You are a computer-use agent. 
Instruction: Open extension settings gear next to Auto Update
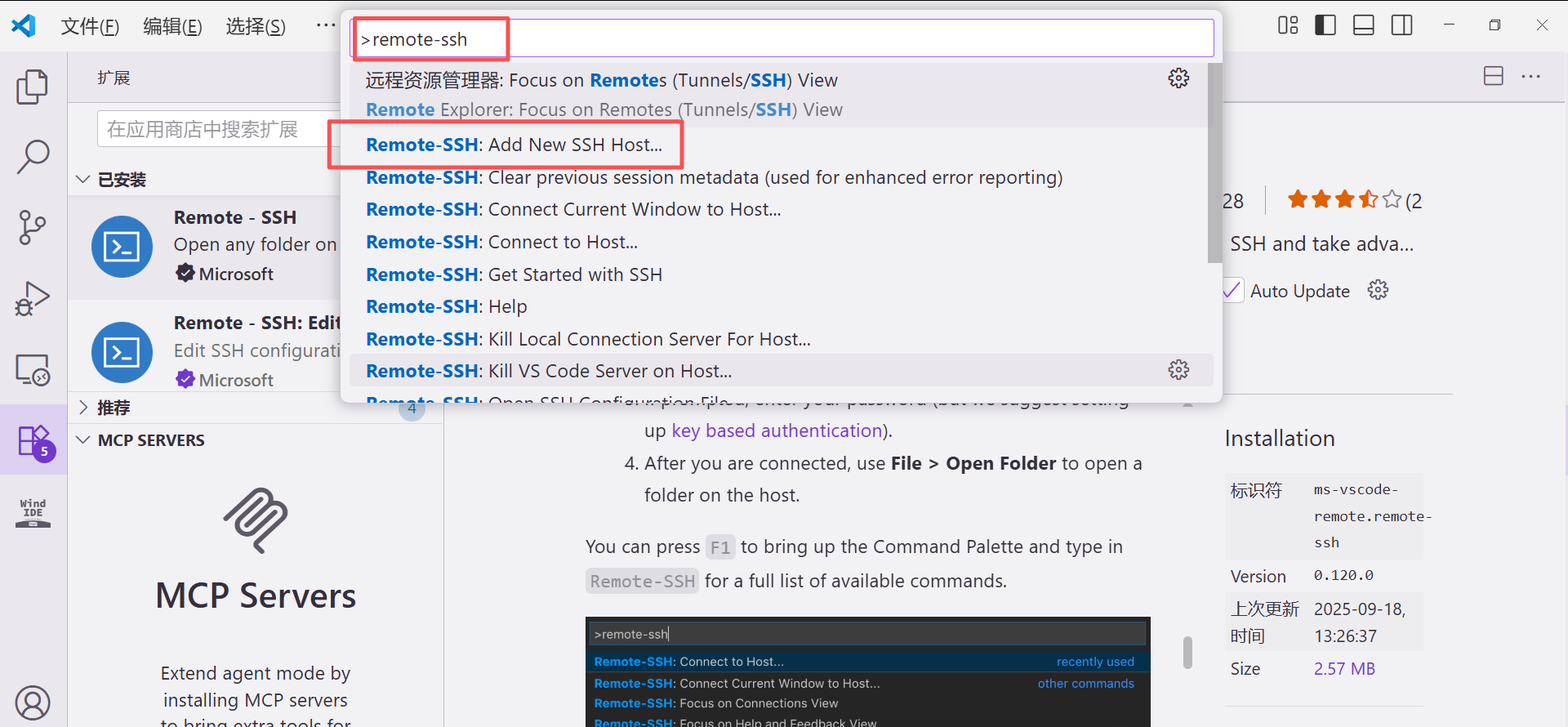pos(1378,290)
